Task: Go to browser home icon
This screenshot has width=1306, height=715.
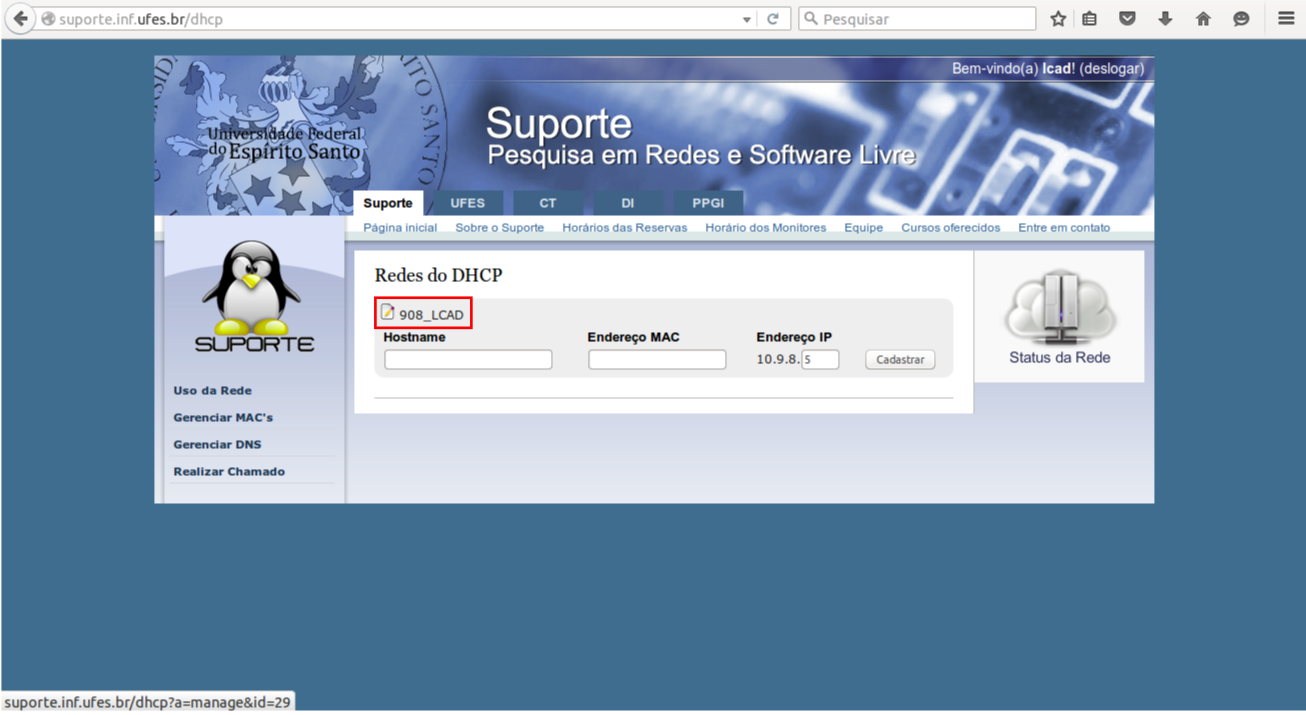Action: click(x=1203, y=19)
